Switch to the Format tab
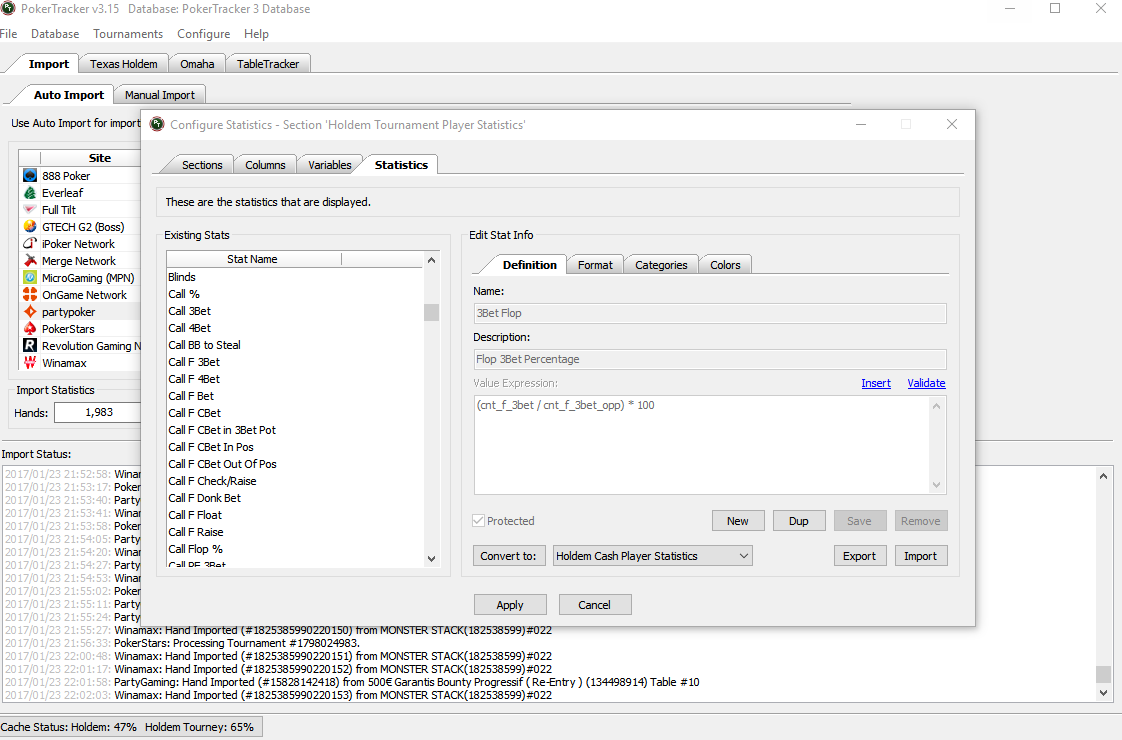Screen dimensions: 1122x740 pos(595,265)
